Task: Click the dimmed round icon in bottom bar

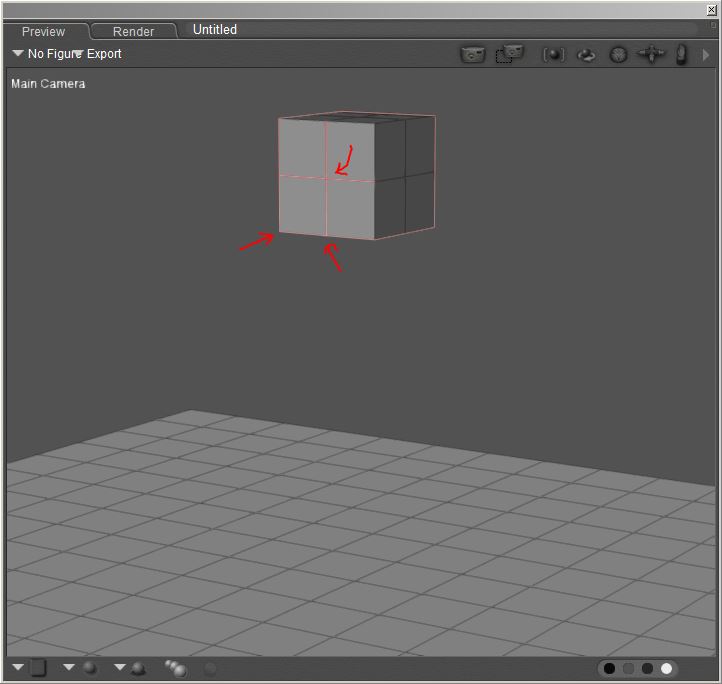Action: tap(210, 668)
